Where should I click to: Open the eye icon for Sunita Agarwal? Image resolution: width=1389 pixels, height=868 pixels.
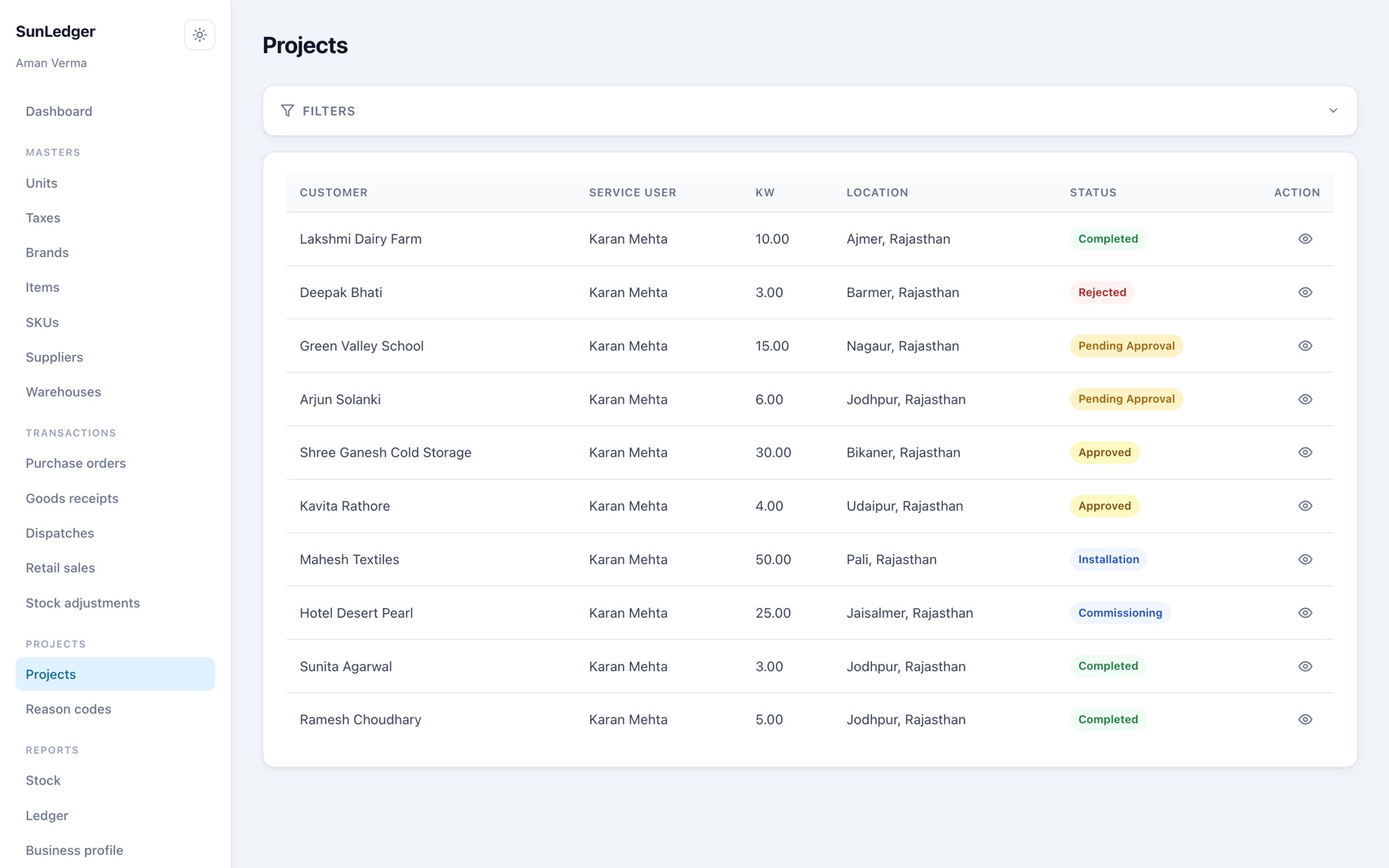(x=1305, y=666)
